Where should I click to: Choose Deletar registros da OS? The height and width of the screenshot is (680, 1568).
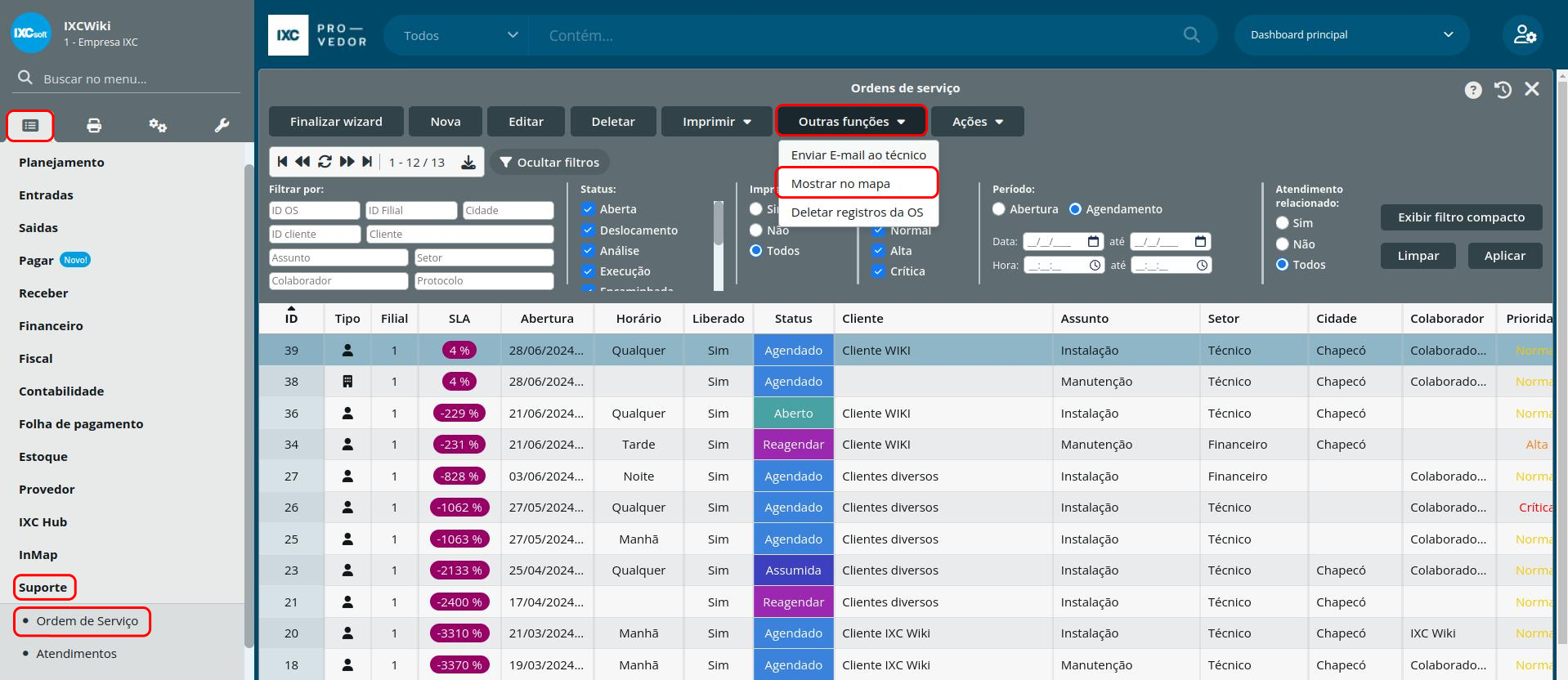857,212
